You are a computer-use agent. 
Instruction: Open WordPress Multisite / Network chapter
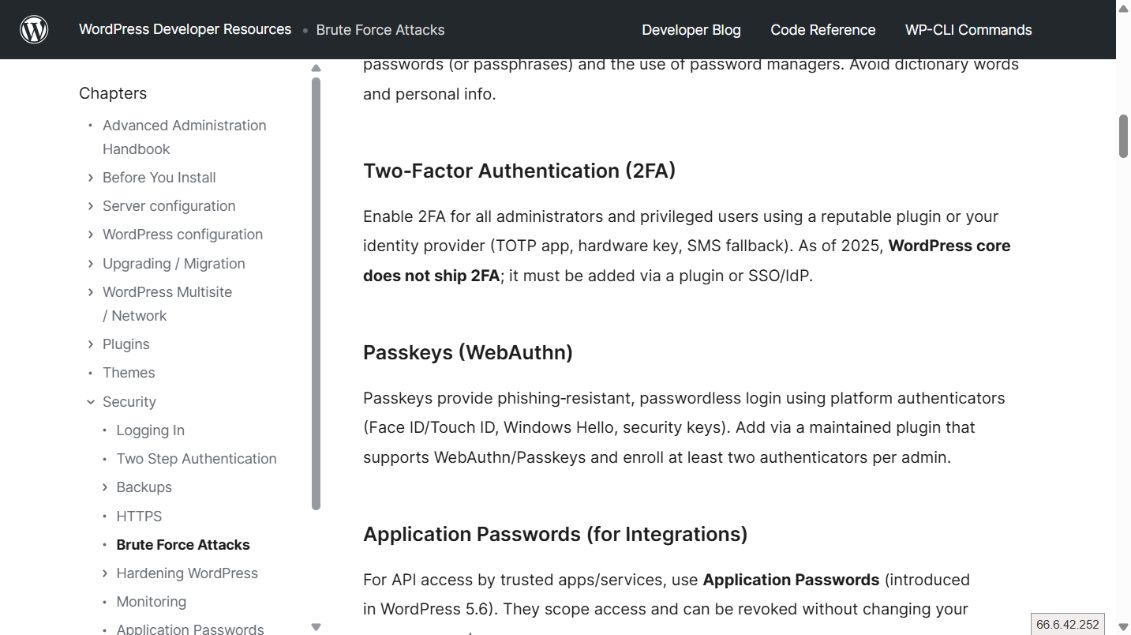click(x=167, y=304)
